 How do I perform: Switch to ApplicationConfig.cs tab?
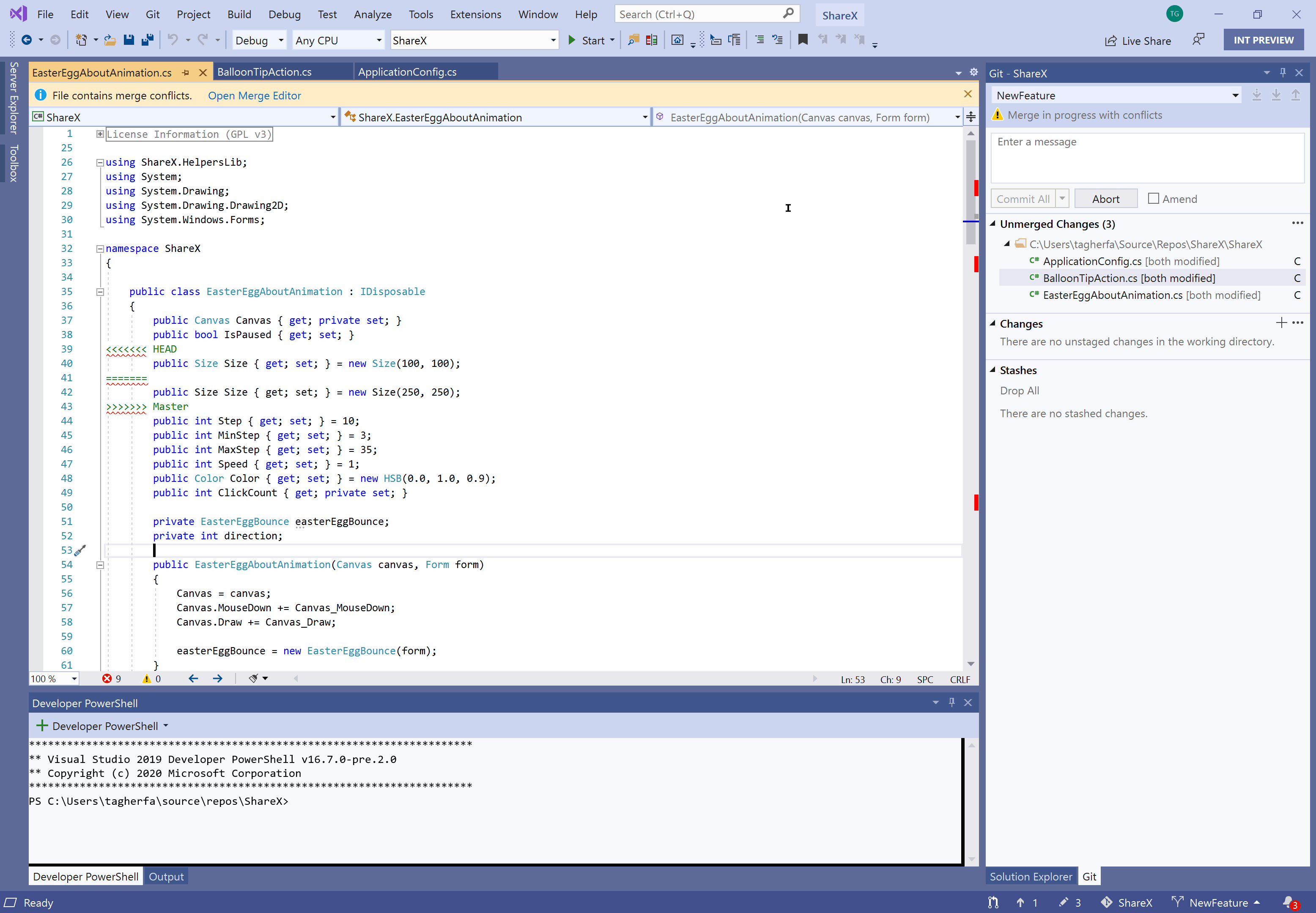[405, 71]
